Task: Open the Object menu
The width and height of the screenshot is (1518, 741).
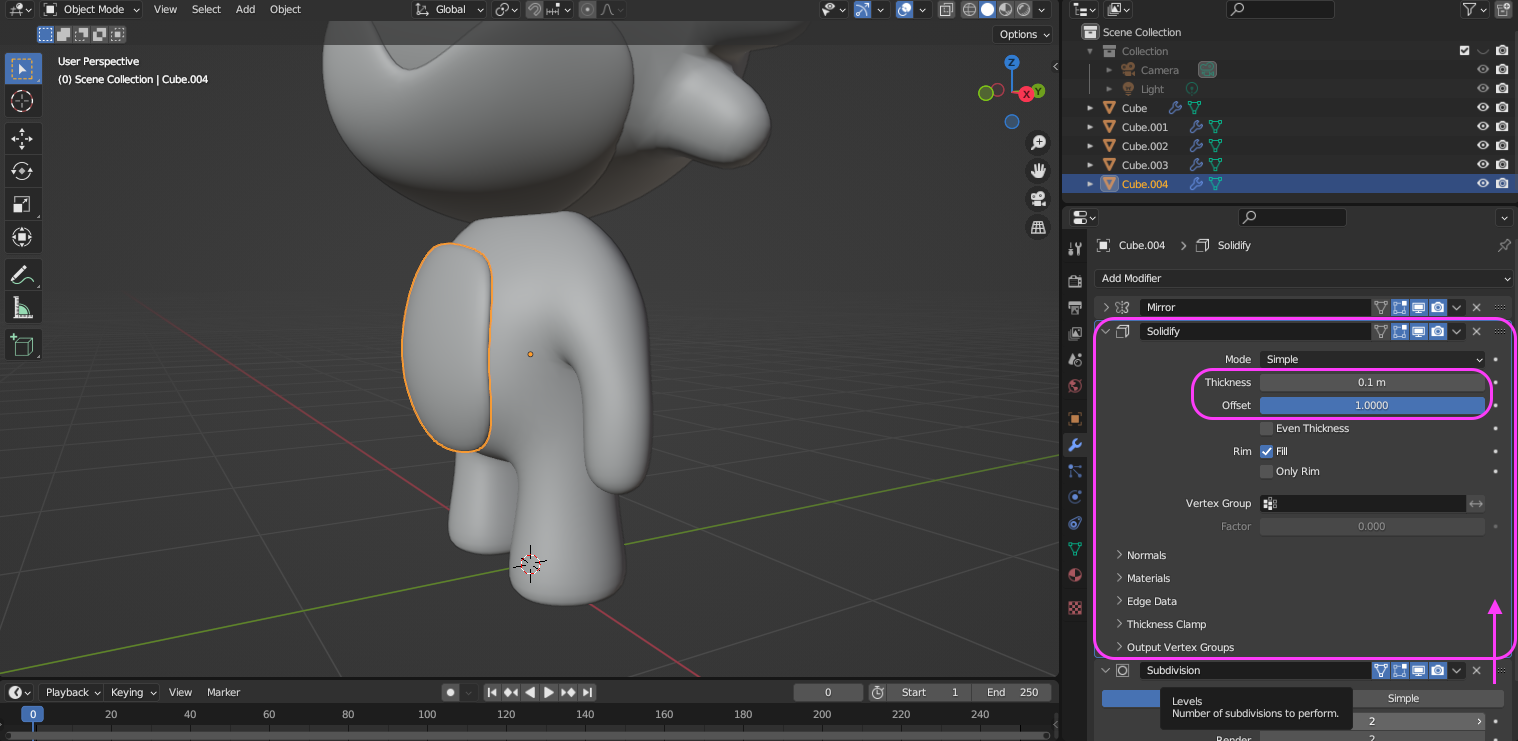Action: pos(285,9)
